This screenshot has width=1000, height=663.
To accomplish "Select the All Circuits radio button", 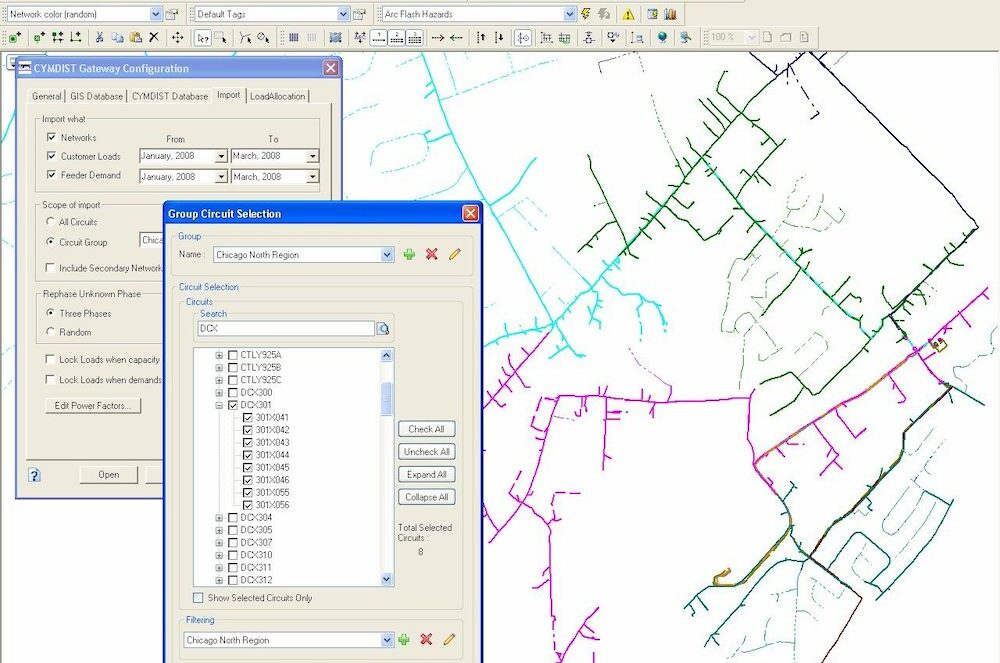I will [50, 222].
